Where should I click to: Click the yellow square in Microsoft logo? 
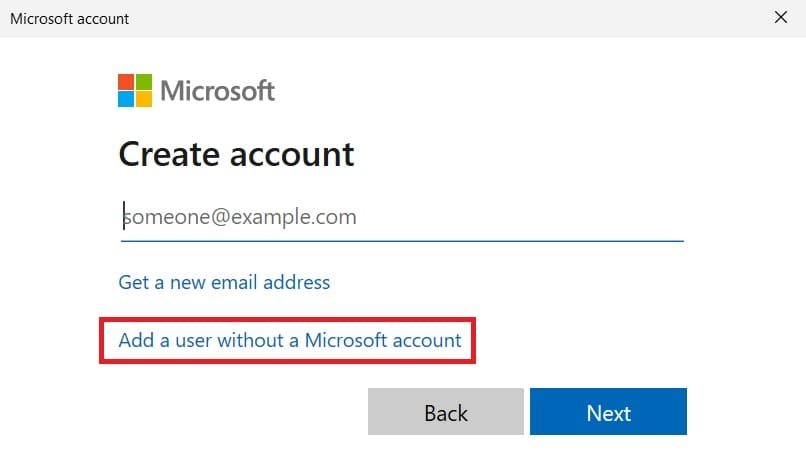144,98
